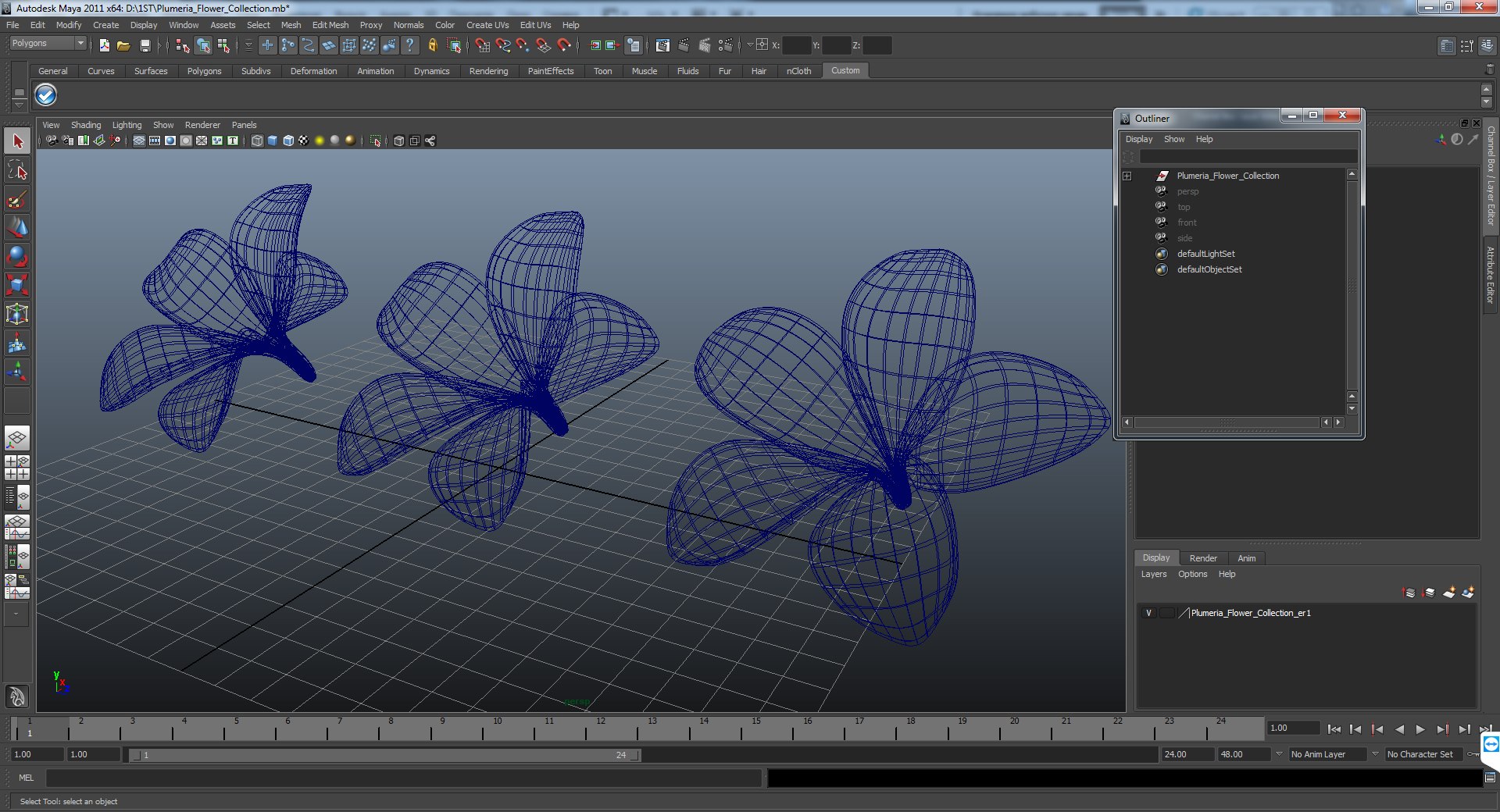Open the selection mask dropdown arrow
The height and width of the screenshot is (812, 1500).
[248, 45]
